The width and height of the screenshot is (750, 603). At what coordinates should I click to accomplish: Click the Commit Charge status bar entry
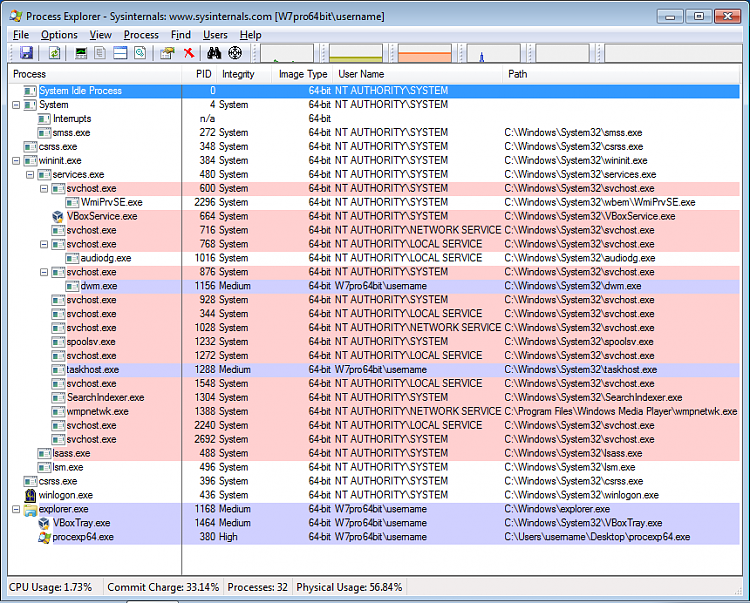coord(163,587)
